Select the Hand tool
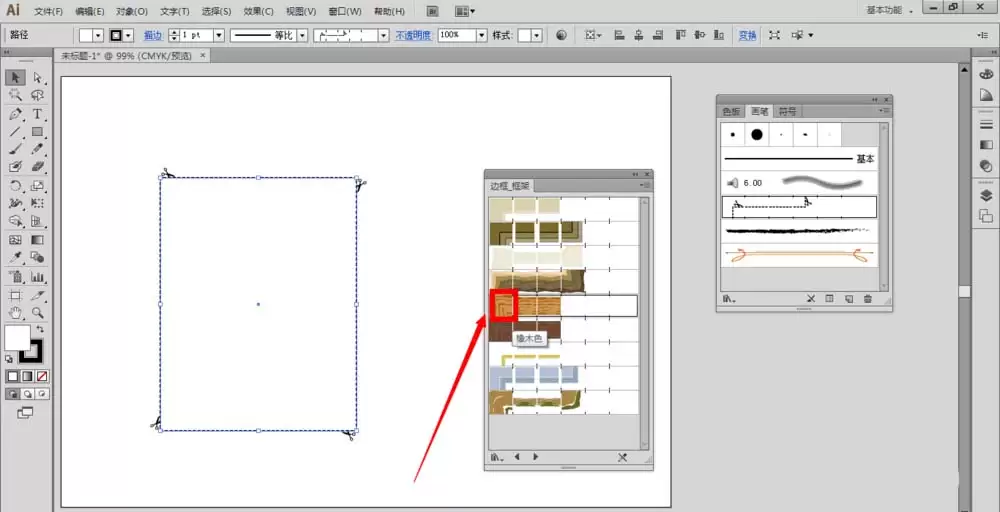The height and width of the screenshot is (512, 1000). tap(15, 312)
